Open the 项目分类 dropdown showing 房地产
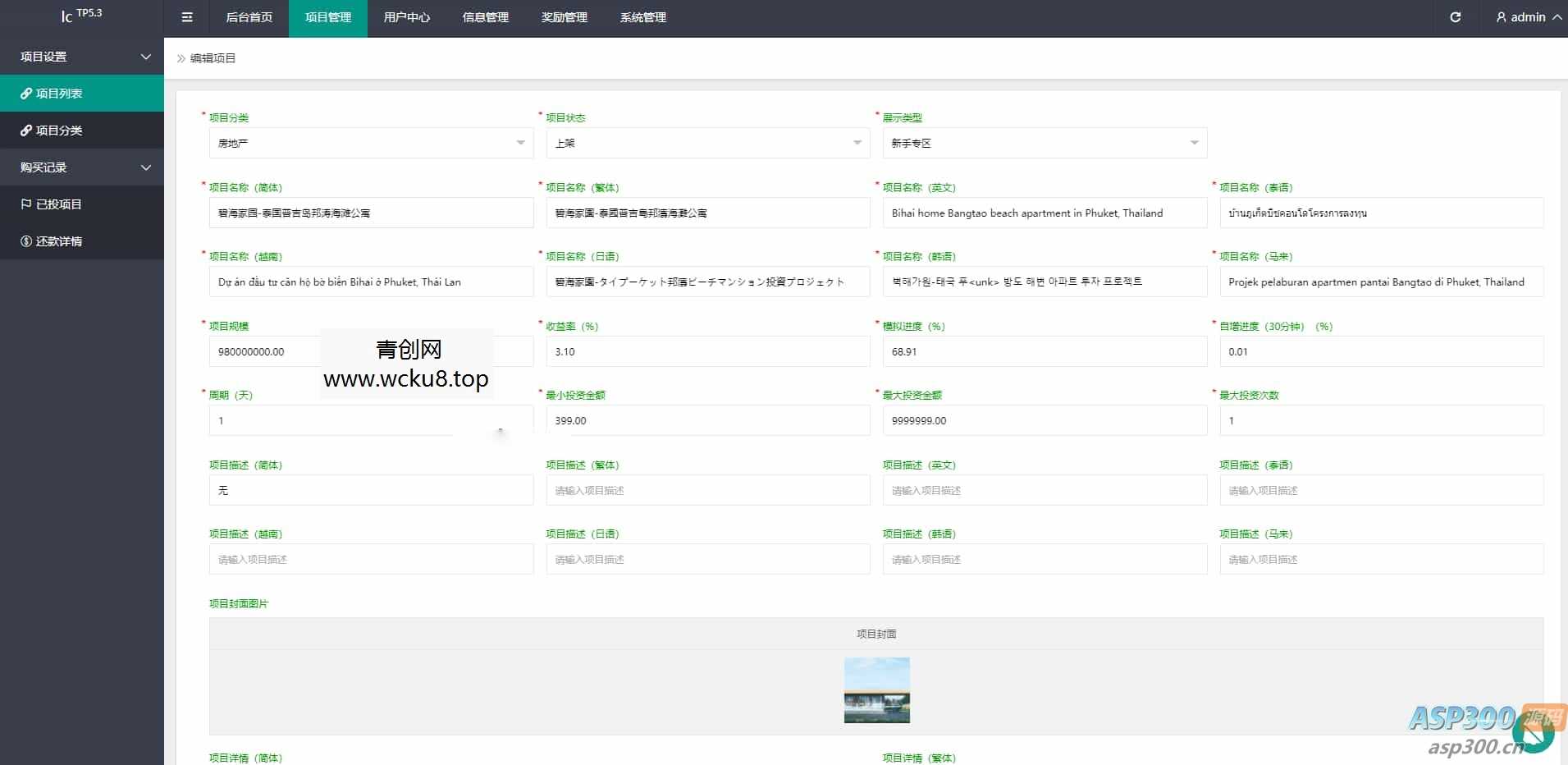This screenshot has width=1568, height=765. [371, 143]
